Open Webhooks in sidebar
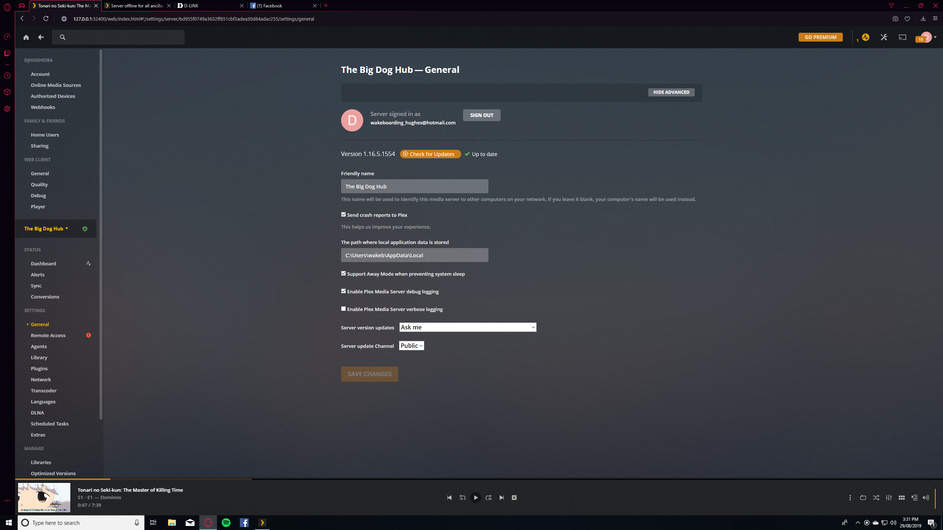The width and height of the screenshot is (943, 530). point(43,107)
